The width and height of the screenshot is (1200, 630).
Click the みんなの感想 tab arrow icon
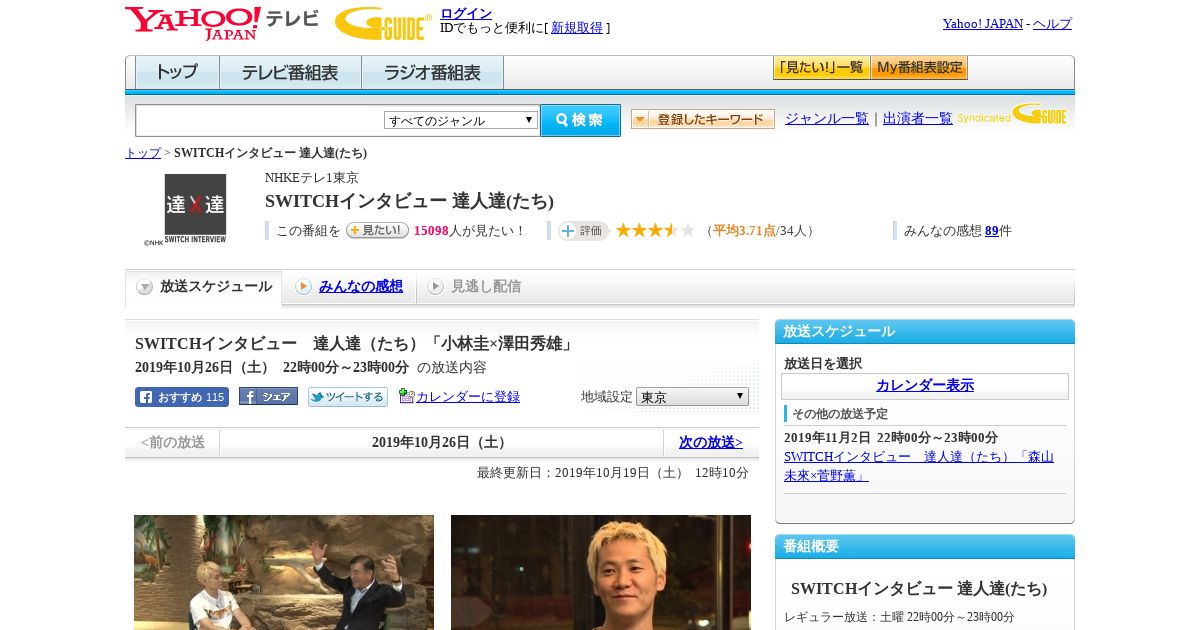(303, 287)
